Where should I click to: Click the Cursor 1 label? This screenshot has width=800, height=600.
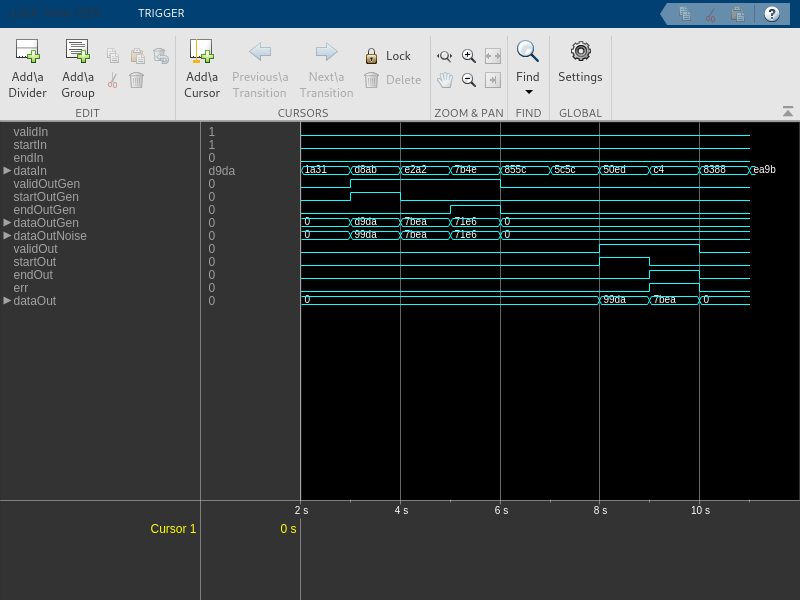click(x=173, y=529)
